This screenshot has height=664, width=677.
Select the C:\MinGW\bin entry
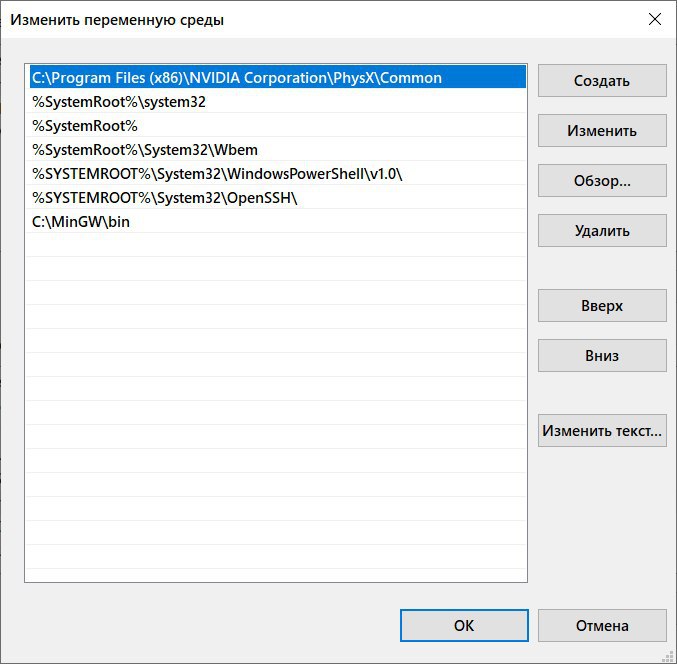point(81,221)
